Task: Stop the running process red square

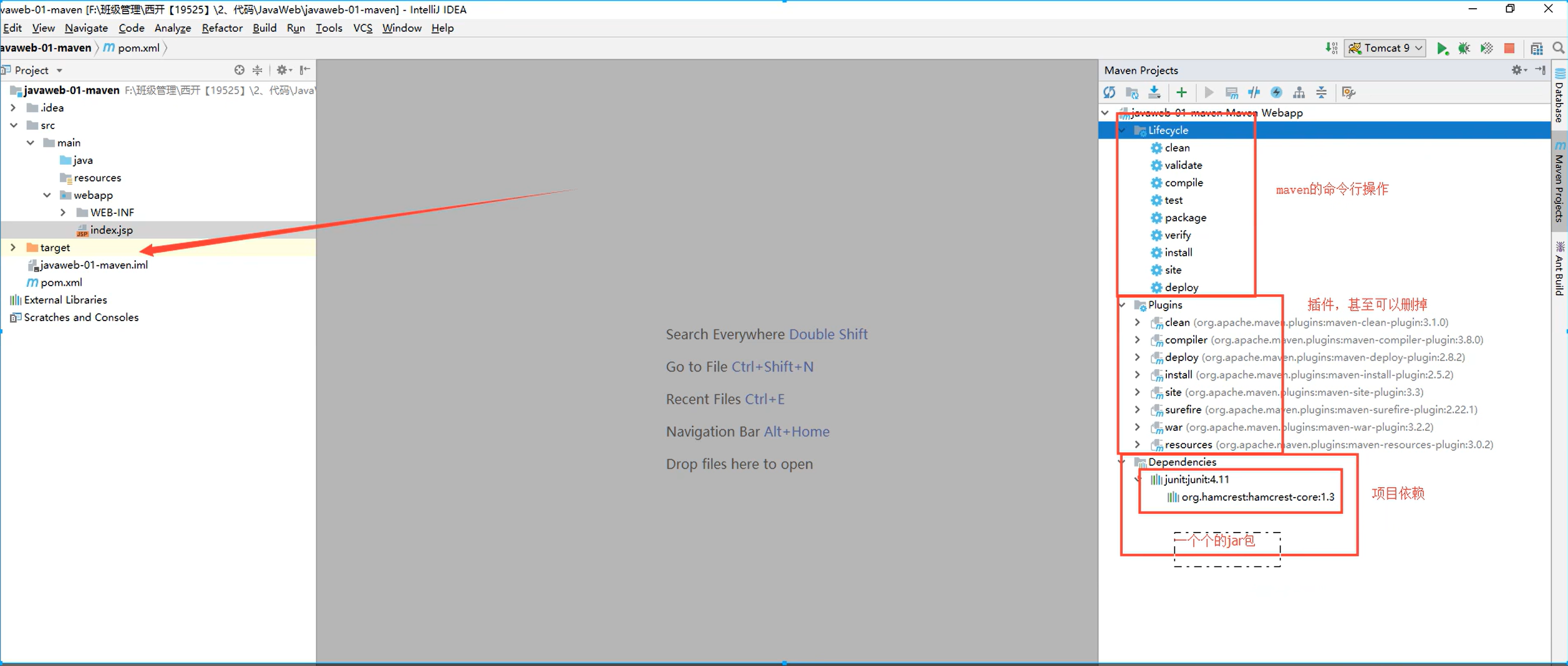Action: tap(1509, 48)
